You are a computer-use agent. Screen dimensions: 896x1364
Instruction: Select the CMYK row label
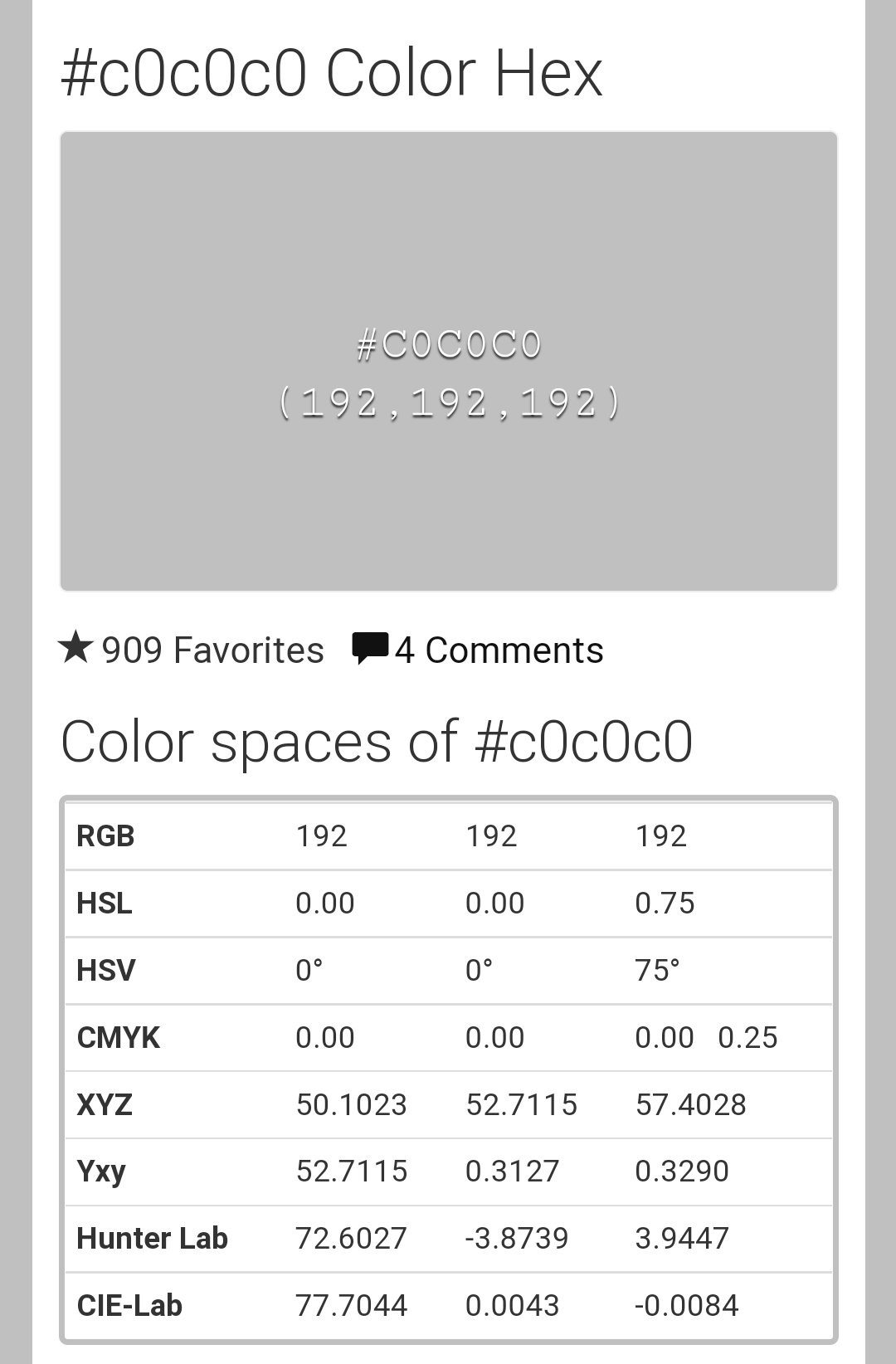pyautogui.click(x=119, y=1038)
